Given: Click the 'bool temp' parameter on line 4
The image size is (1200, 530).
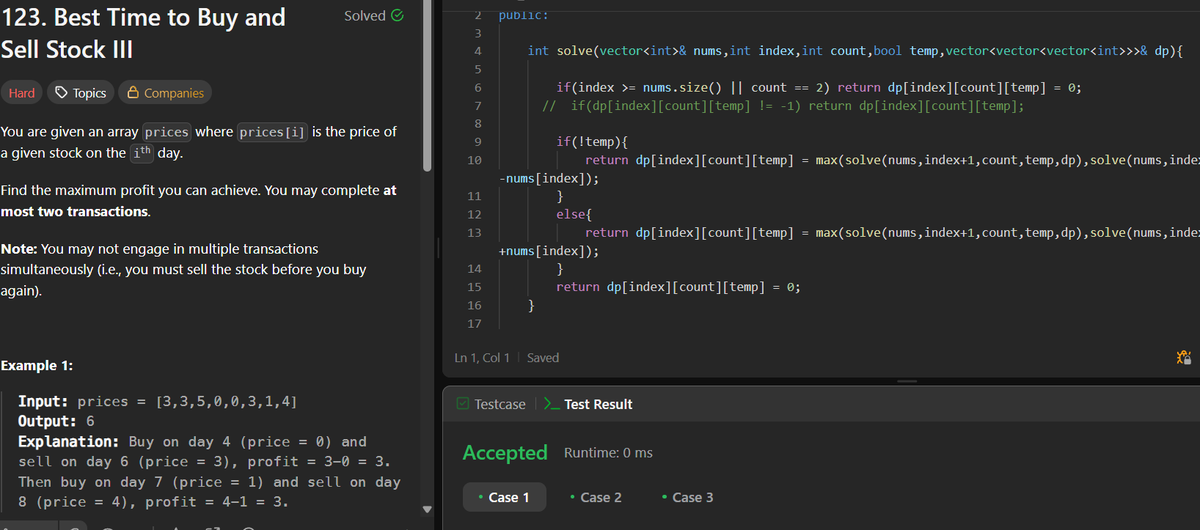Looking at the screenshot, I should (906, 51).
